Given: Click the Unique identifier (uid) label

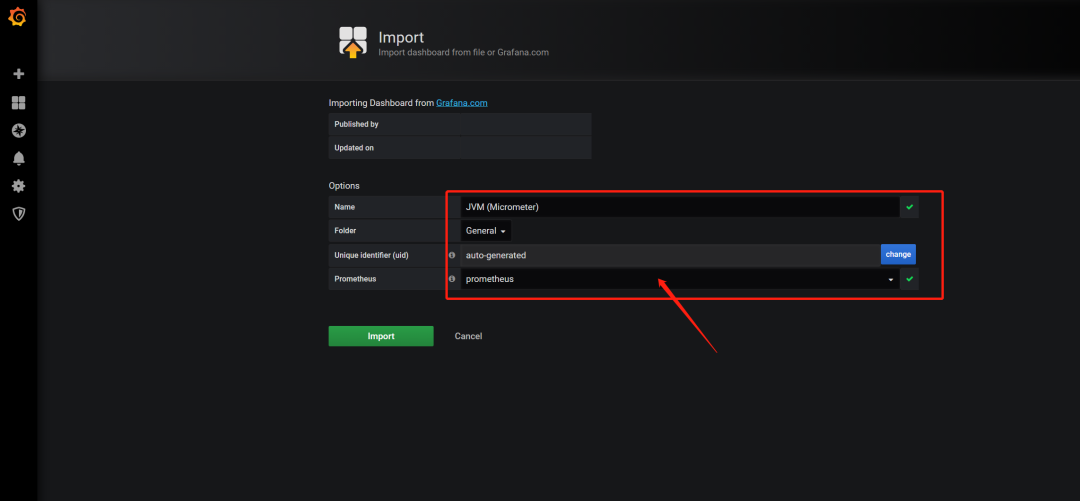Looking at the screenshot, I should pyautogui.click(x=372, y=255).
